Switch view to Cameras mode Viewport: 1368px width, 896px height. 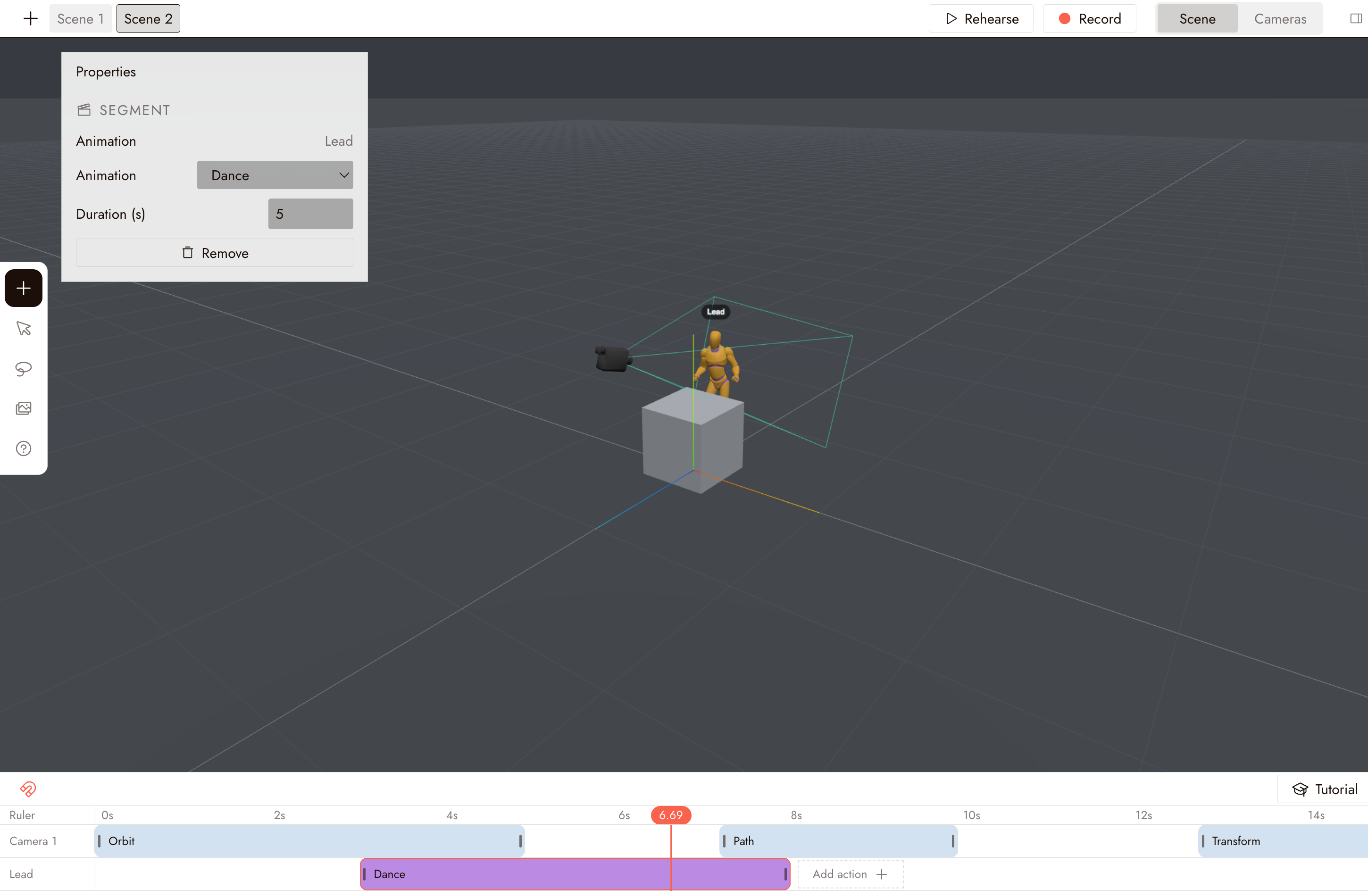[x=1280, y=18]
